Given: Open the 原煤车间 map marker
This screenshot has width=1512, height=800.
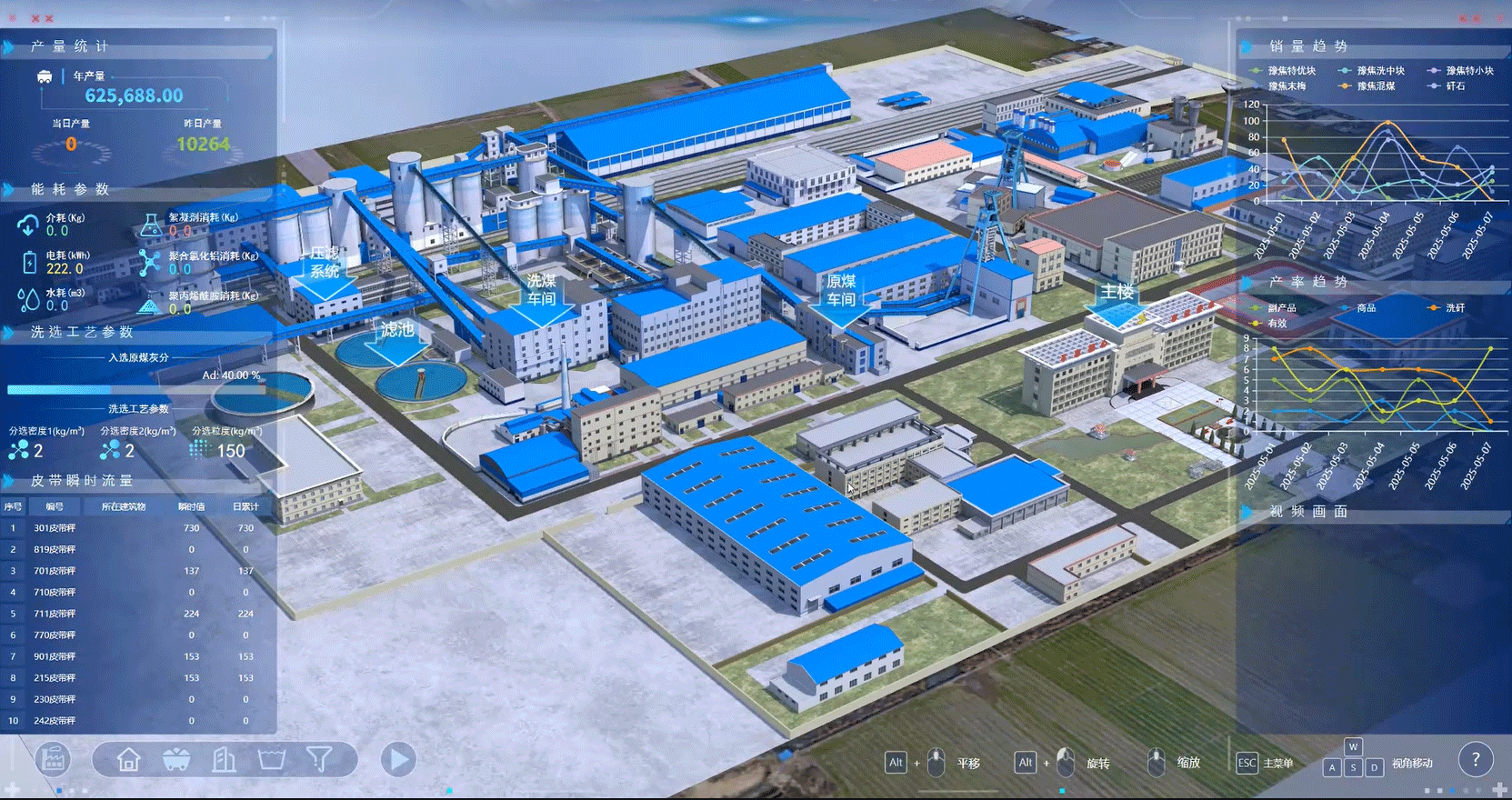Looking at the screenshot, I should click(841, 290).
